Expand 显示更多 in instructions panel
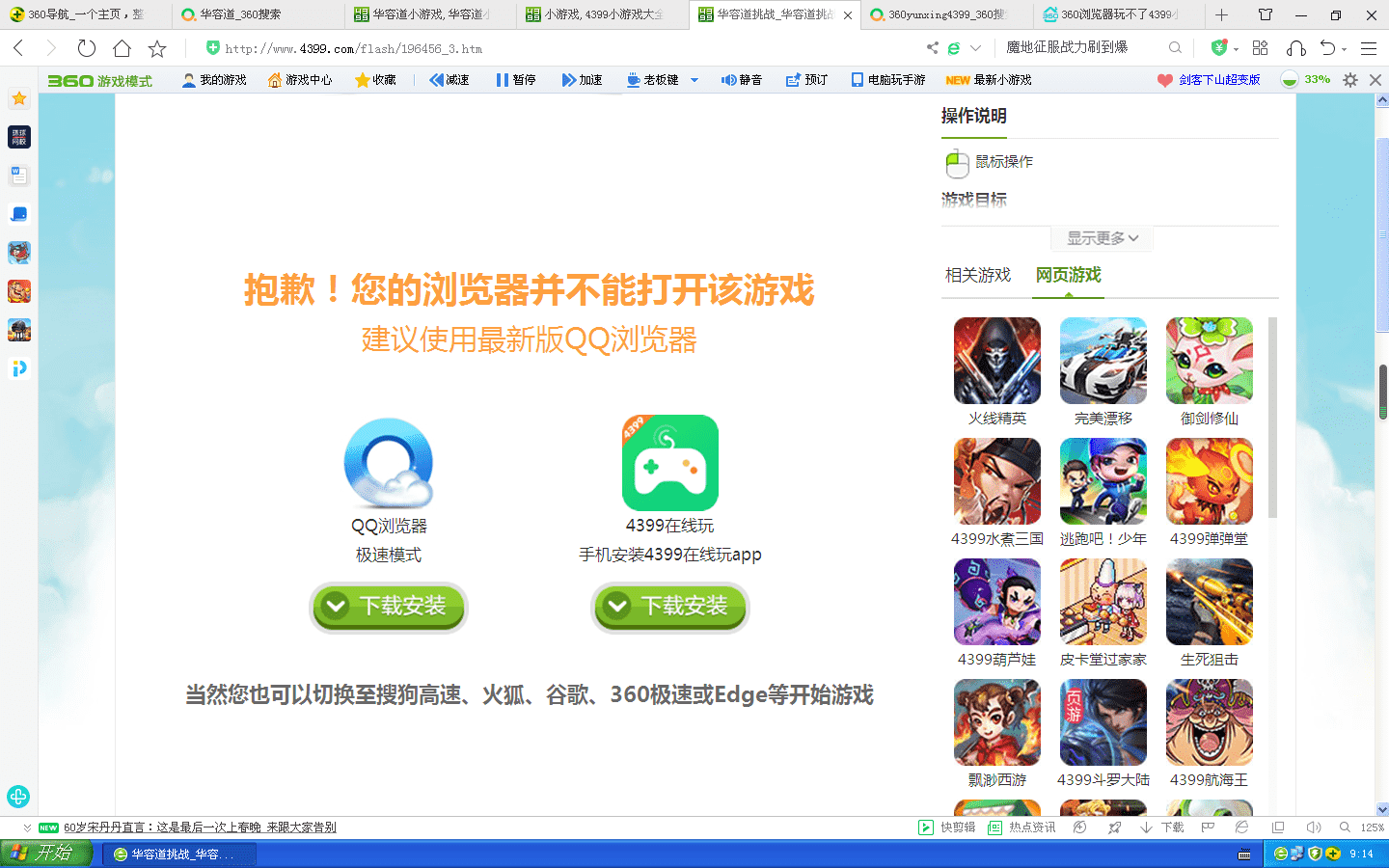 click(x=1103, y=238)
